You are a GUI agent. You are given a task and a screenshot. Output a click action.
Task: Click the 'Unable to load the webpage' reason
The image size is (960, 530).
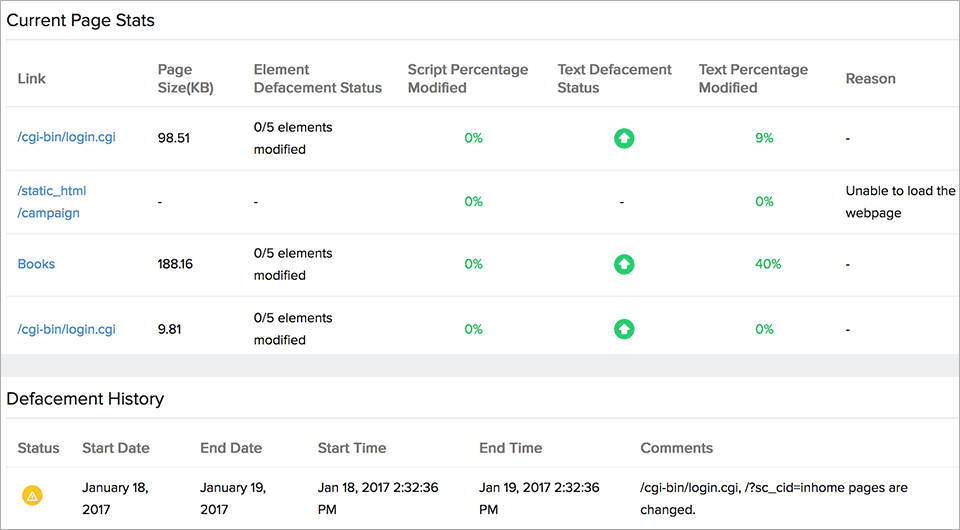point(900,201)
